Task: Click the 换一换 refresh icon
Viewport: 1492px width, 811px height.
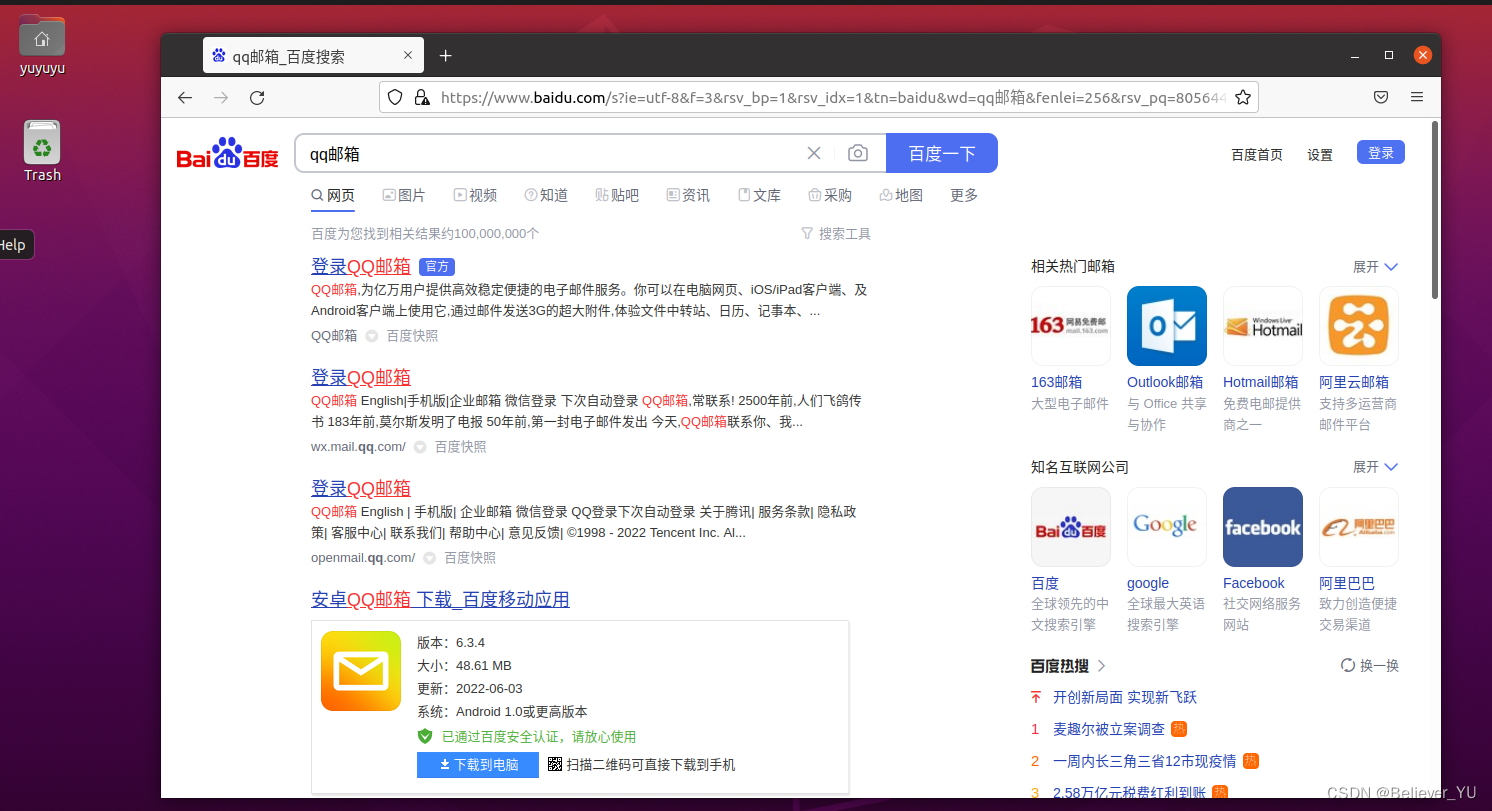Action: click(x=1348, y=666)
